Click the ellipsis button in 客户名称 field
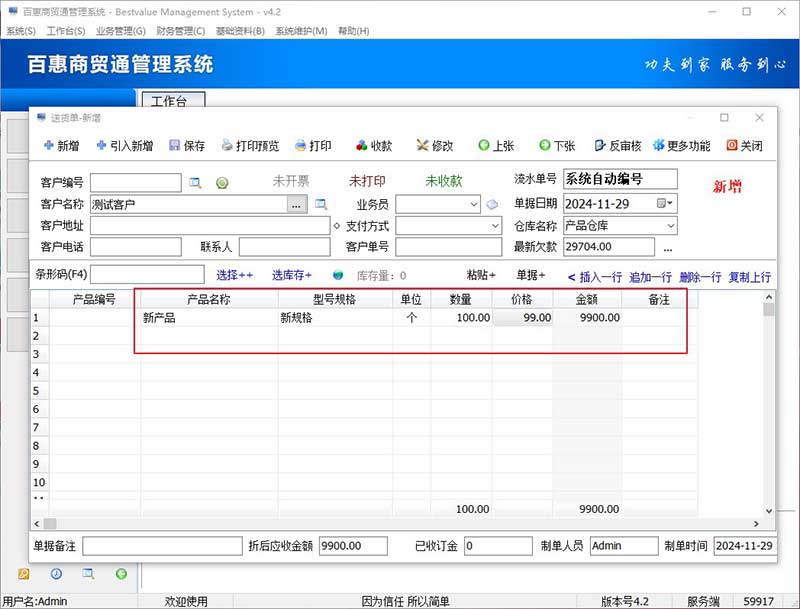 tap(296, 205)
